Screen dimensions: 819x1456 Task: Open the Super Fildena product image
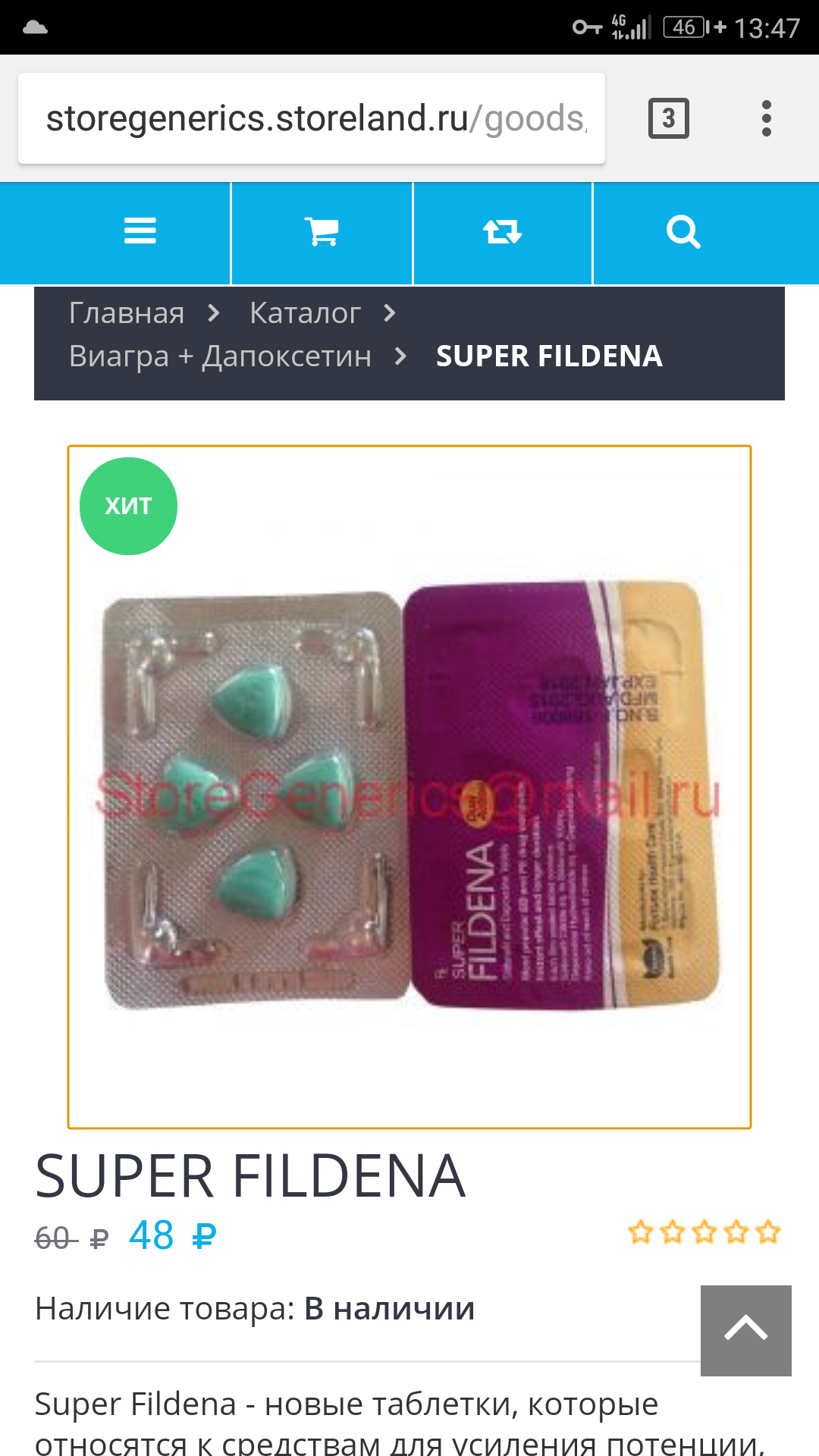tap(409, 787)
